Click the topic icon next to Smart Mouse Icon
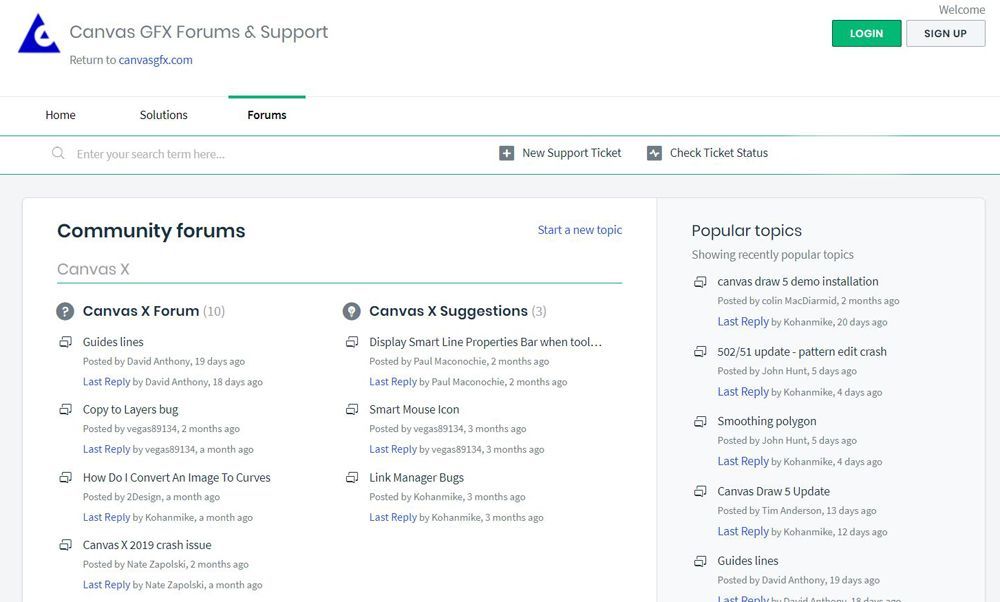 pos(352,409)
